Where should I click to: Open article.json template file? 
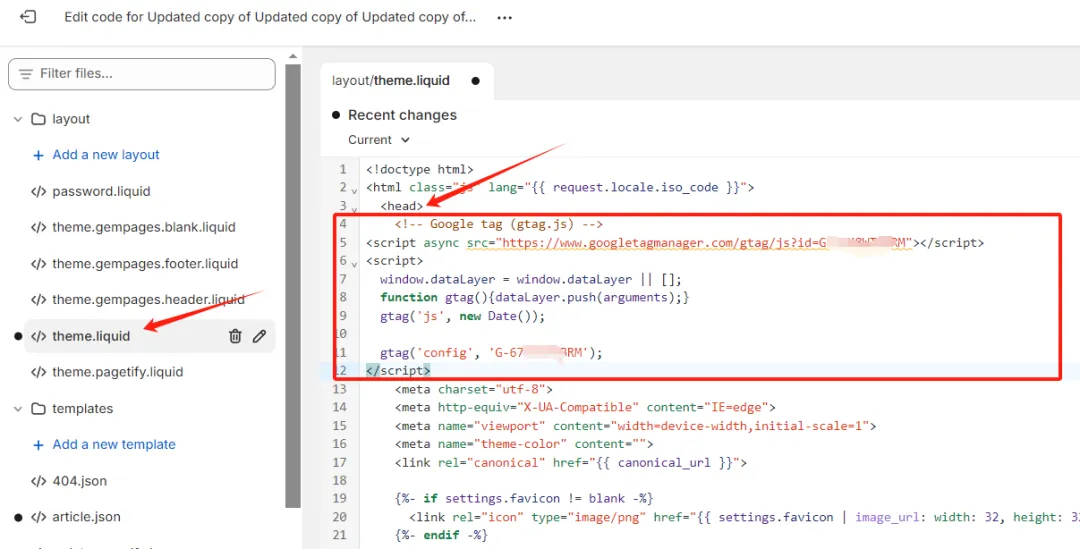click(86, 517)
